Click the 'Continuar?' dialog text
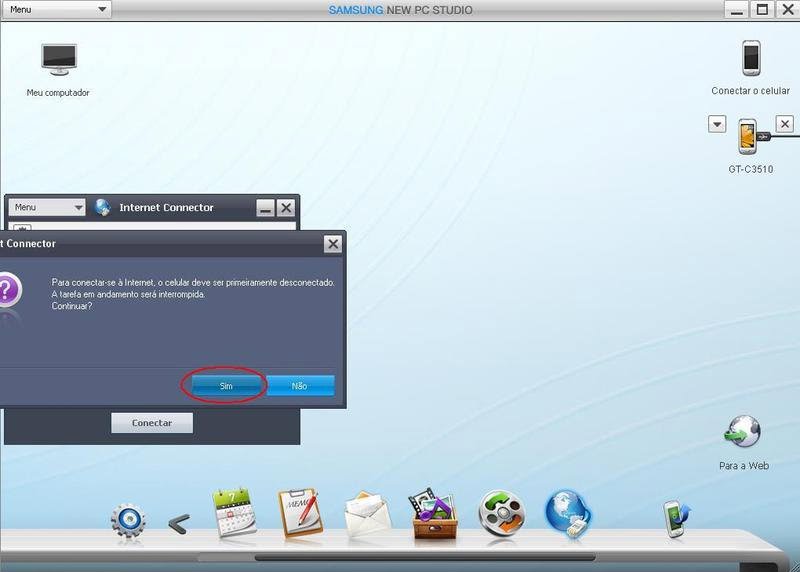Image resolution: width=800 pixels, height=572 pixels. pos(72,306)
